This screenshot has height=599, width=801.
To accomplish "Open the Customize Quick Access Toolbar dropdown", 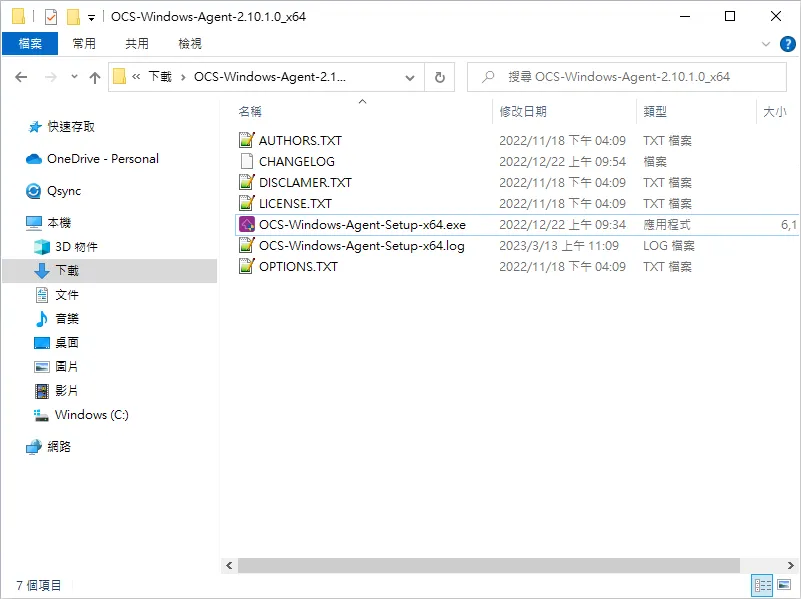I will click(x=91, y=18).
